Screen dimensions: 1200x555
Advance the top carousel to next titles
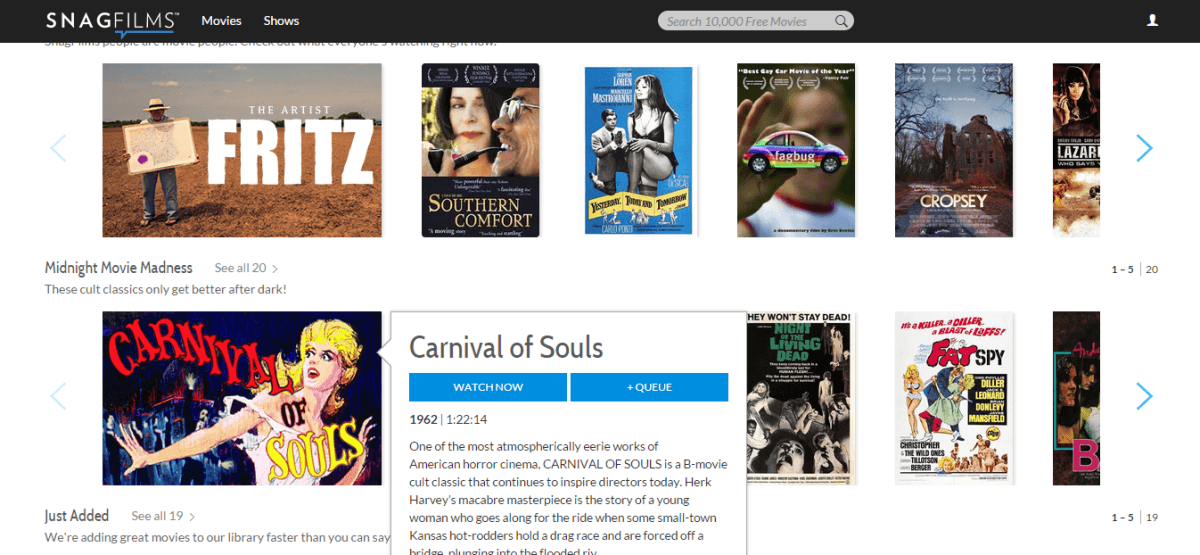(x=1144, y=149)
